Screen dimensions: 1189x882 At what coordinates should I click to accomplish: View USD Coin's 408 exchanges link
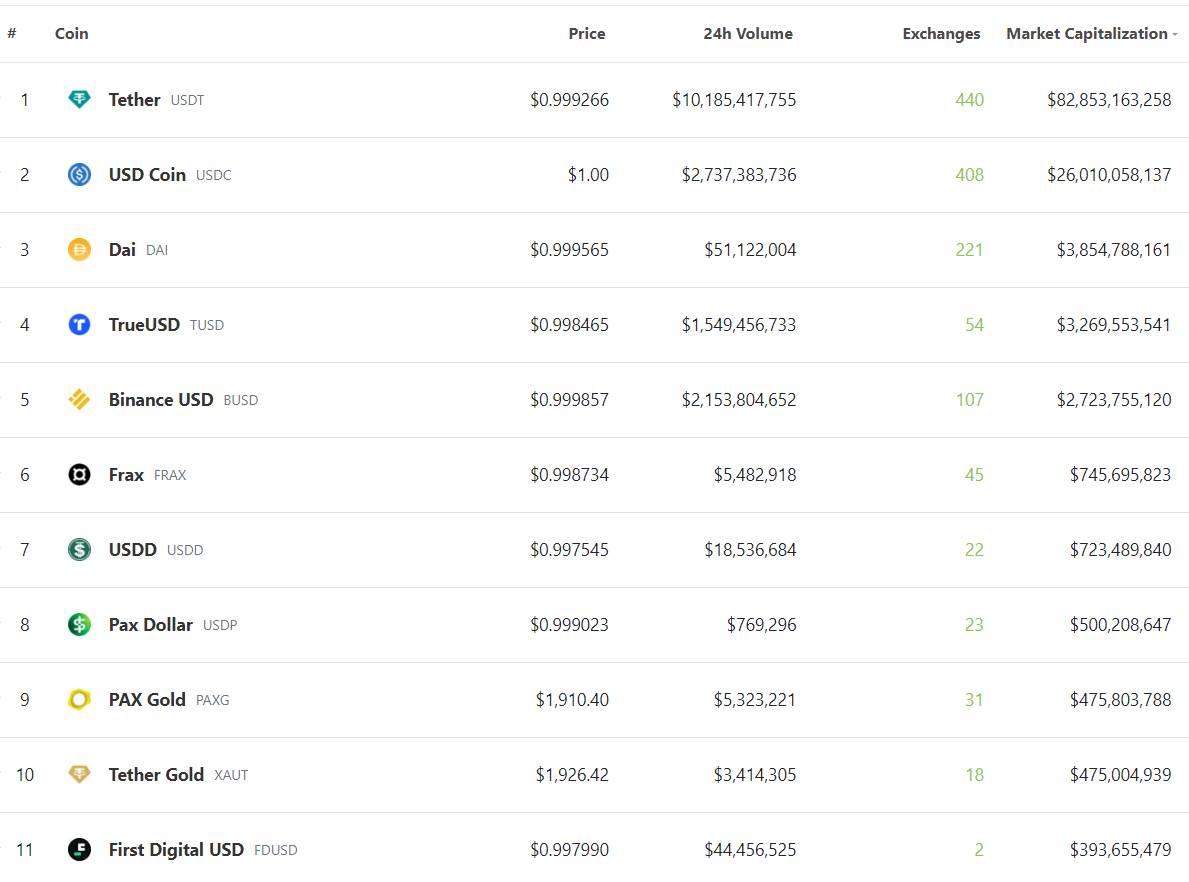tap(969, 174)
